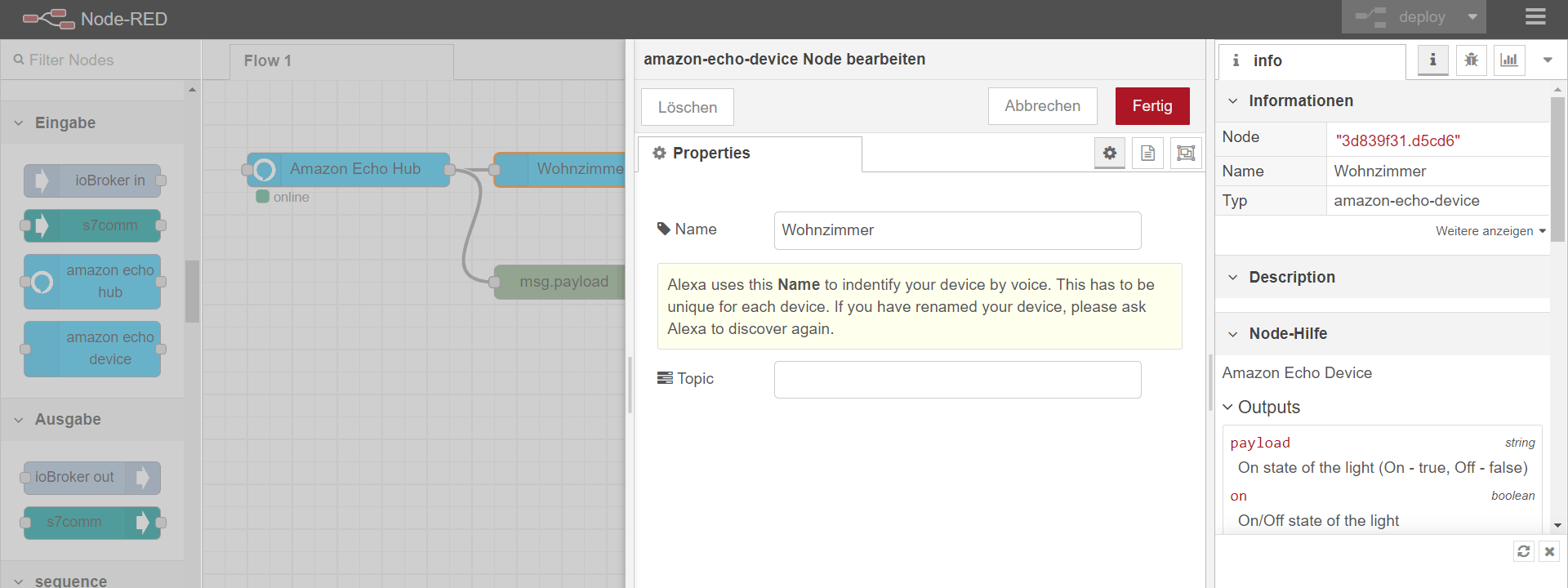Open the info sidebar tab

1312,61
